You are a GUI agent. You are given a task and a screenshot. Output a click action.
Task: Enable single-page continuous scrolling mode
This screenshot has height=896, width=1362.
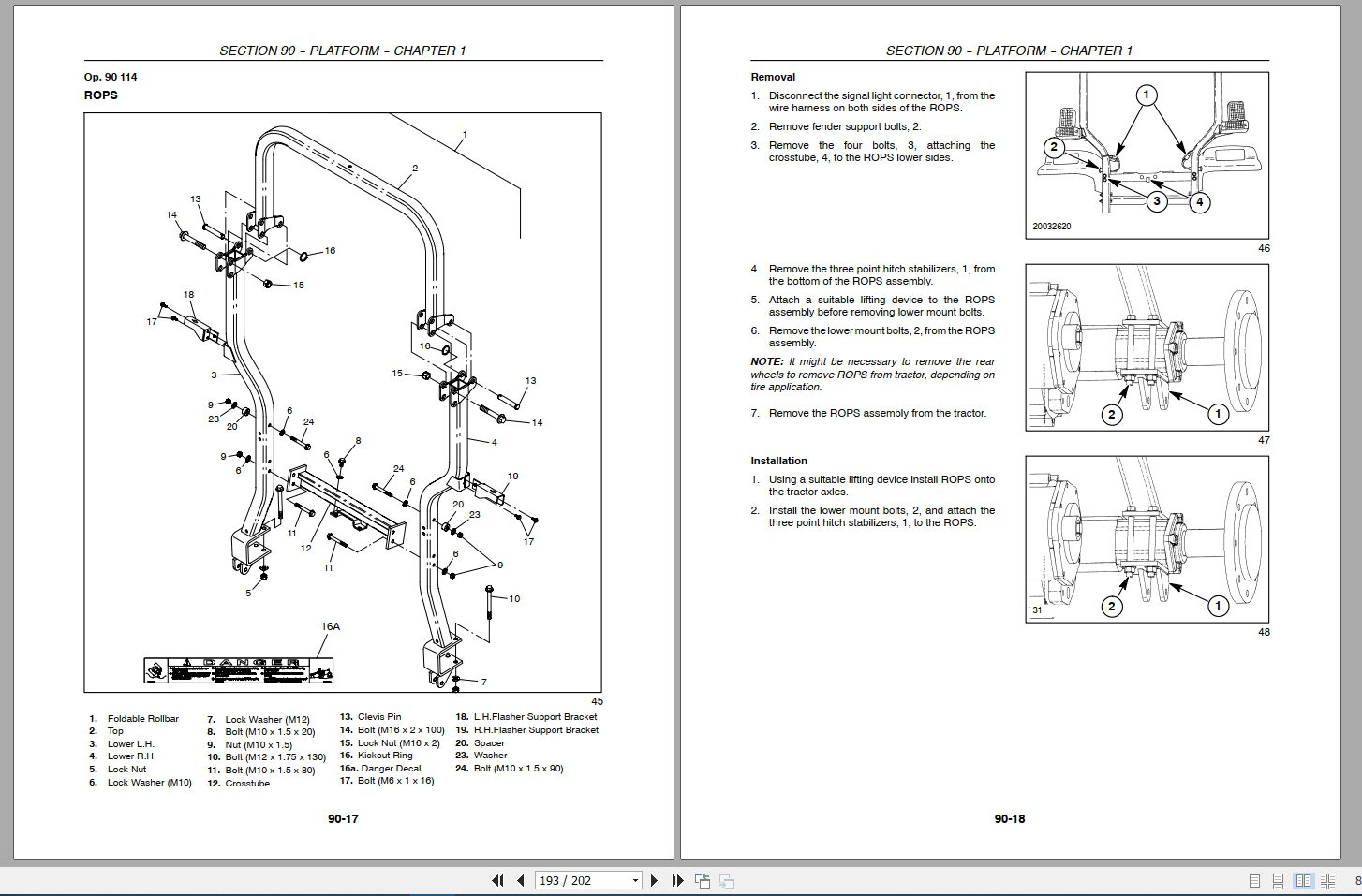(1278, 881)
